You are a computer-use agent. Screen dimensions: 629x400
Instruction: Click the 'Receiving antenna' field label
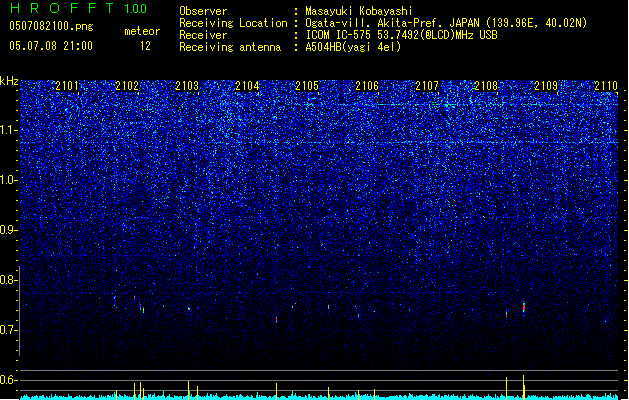click(230, 47)
